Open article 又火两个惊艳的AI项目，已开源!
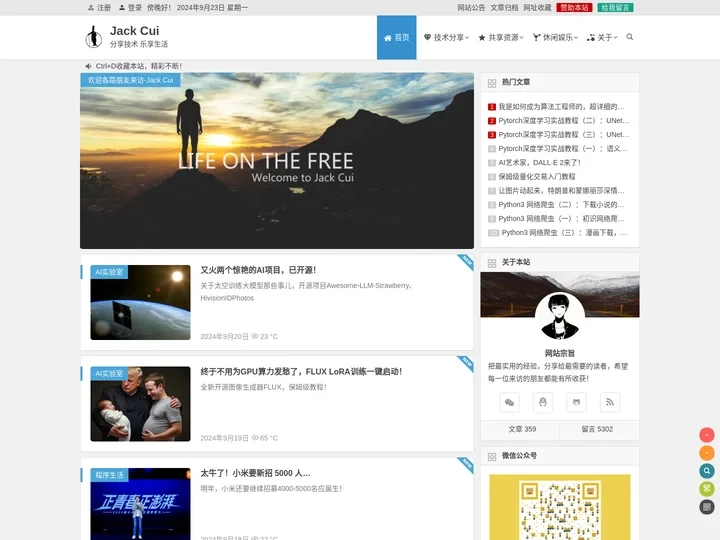720x540 pixels. (x=258, y=270)
